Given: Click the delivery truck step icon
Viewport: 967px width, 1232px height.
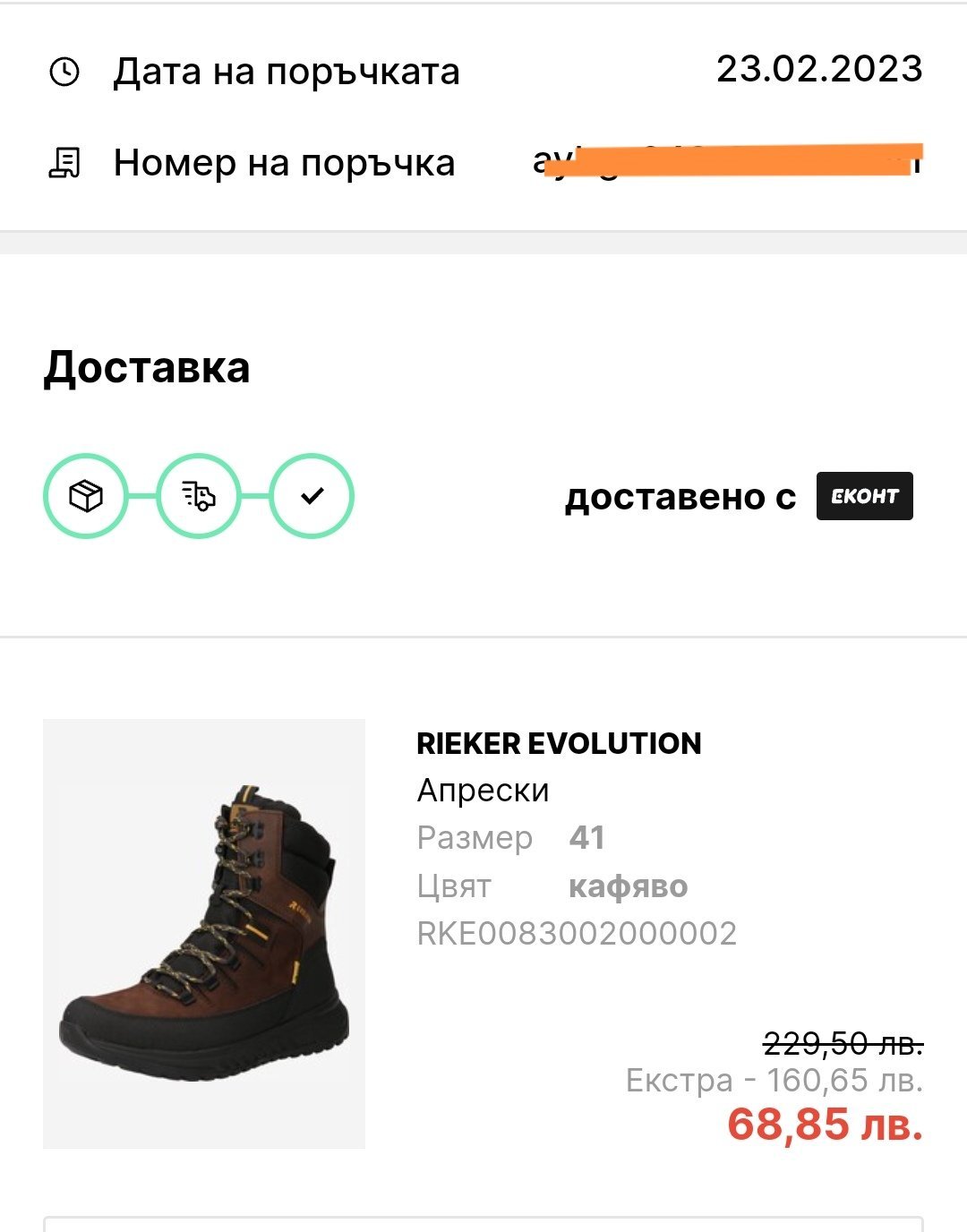Looking at the screenshot, I should 199,496.
